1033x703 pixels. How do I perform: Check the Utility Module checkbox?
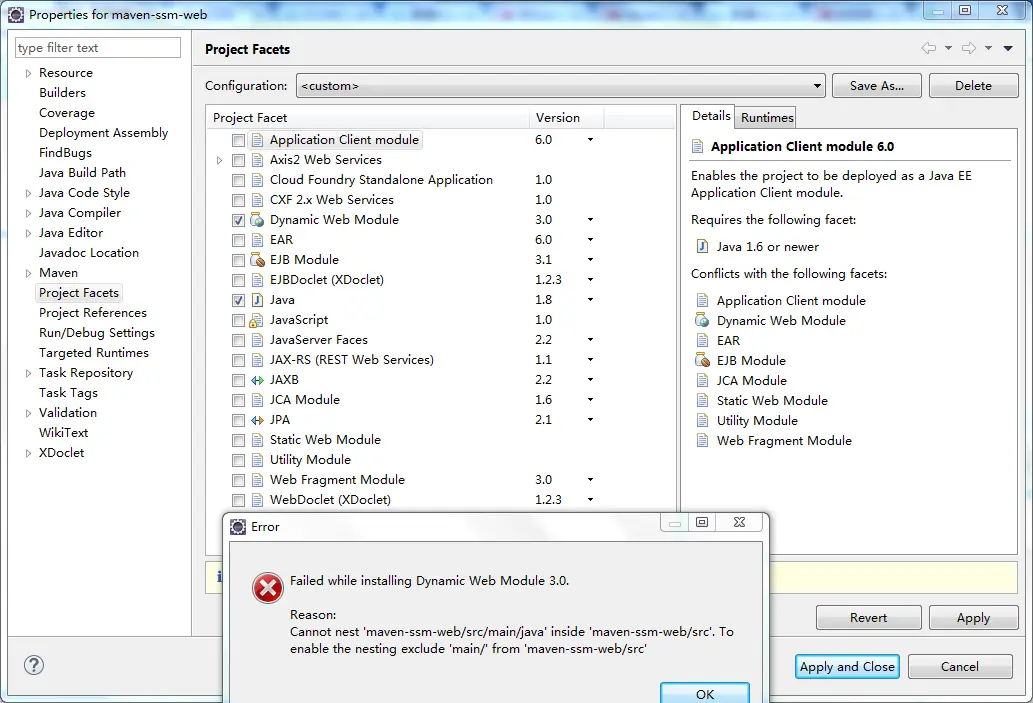tap(238, 461)
